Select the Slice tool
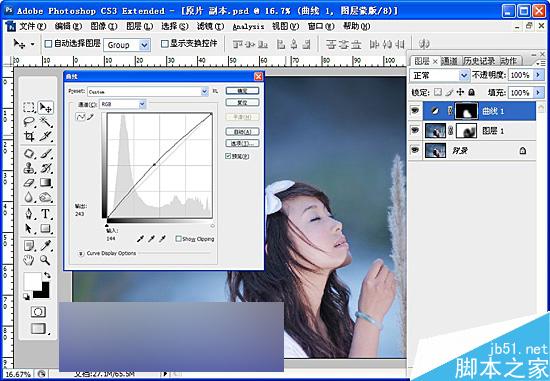The width and height of the screenshot is (550, 381). pos(46,136)
